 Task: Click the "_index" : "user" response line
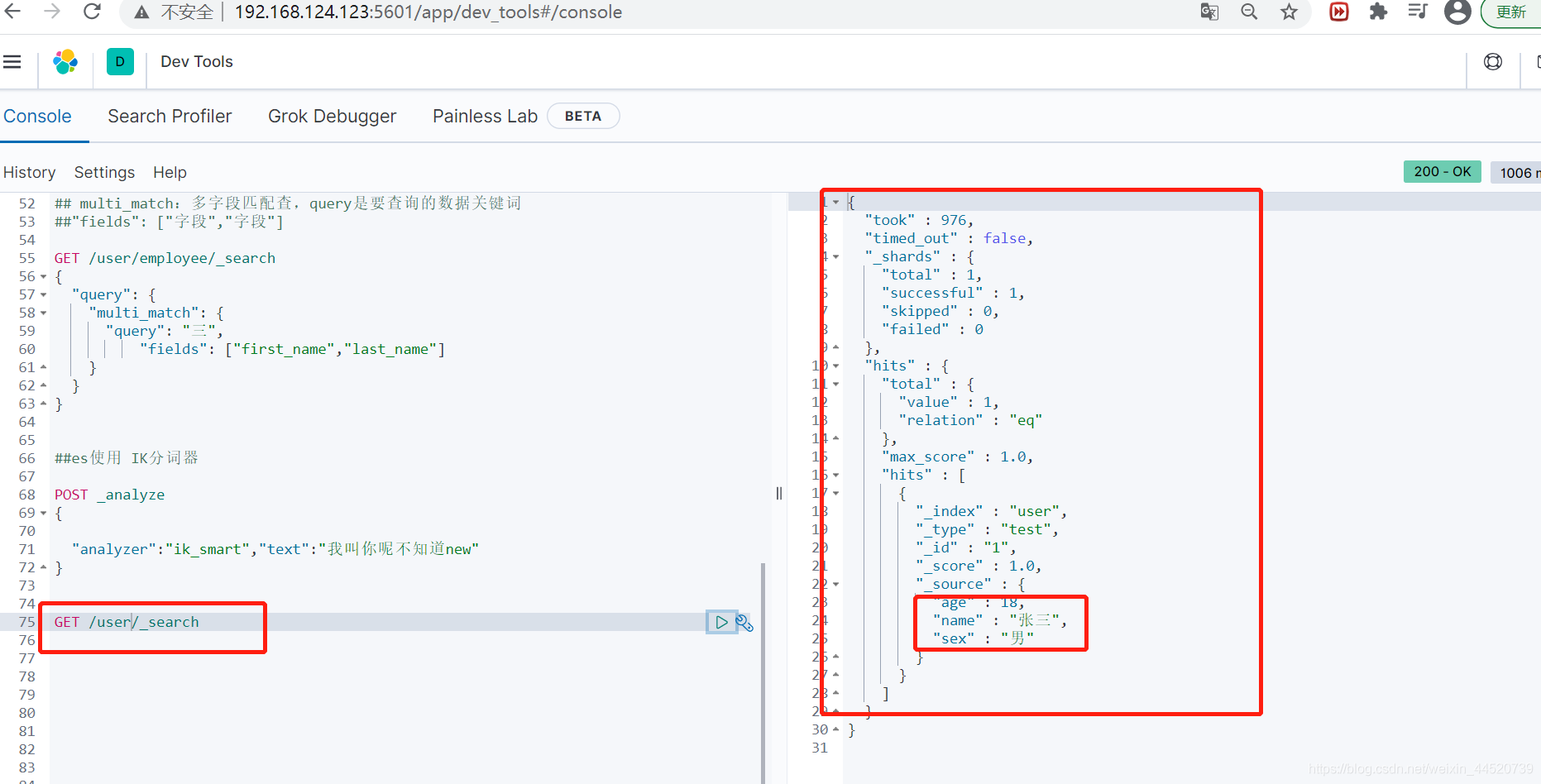click(x=991, y=511)
